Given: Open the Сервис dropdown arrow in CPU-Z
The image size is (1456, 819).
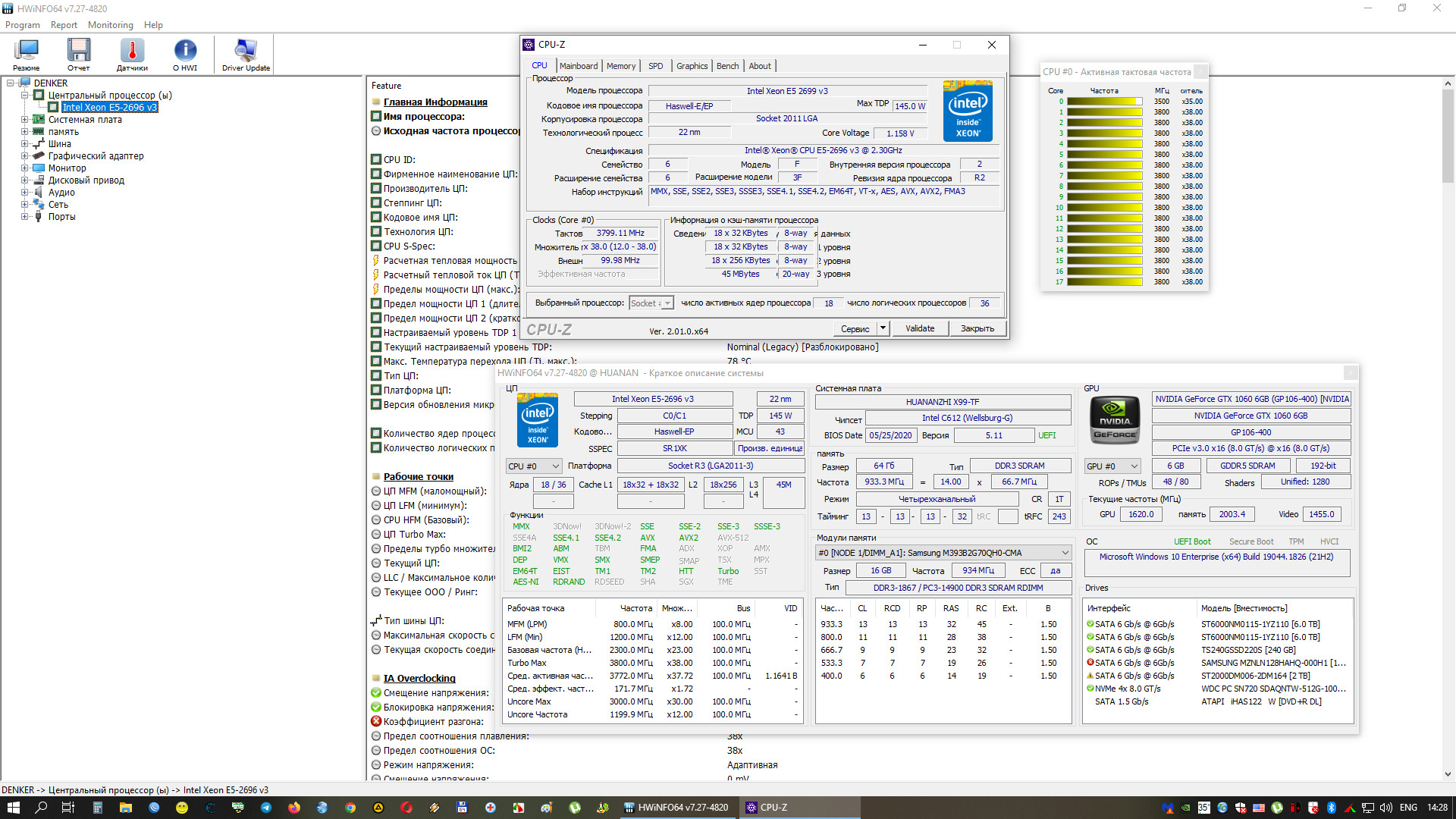Looking at the screenshot, I should coord(883,328).
